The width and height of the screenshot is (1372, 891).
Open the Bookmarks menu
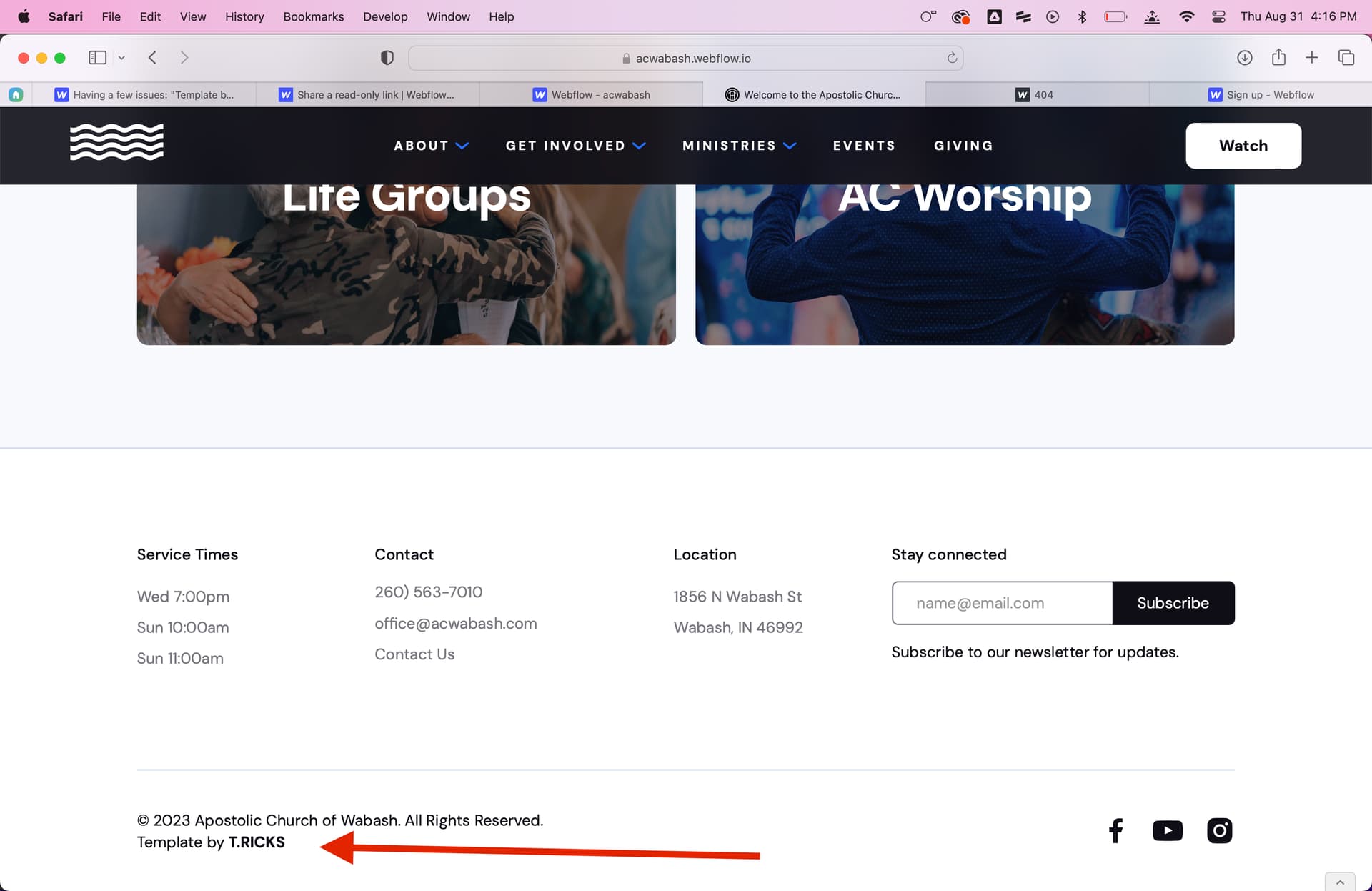pyautogui.click(x=313, y=16)
